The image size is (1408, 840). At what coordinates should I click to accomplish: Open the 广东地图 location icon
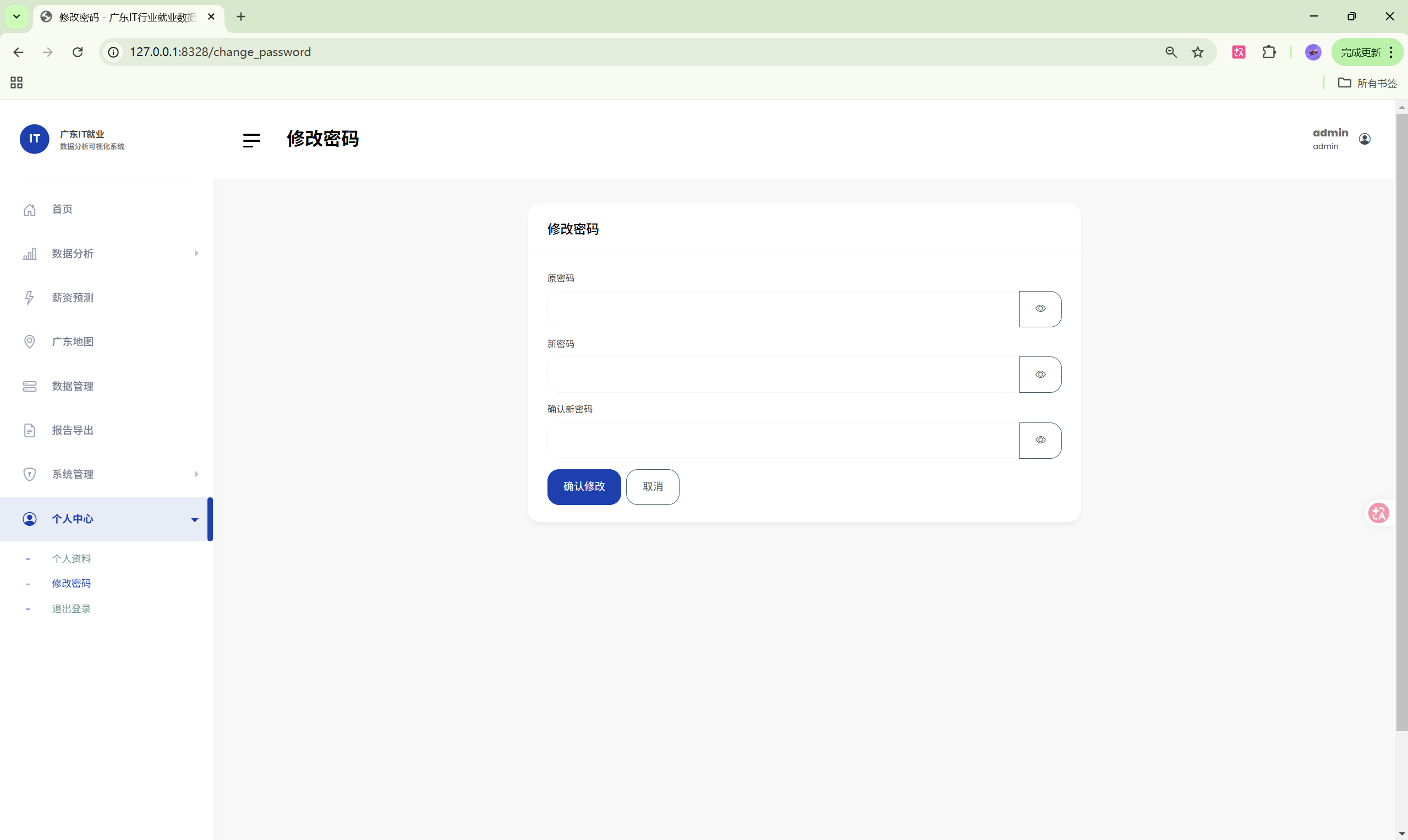pyautogui.click(x=30, y=341)
